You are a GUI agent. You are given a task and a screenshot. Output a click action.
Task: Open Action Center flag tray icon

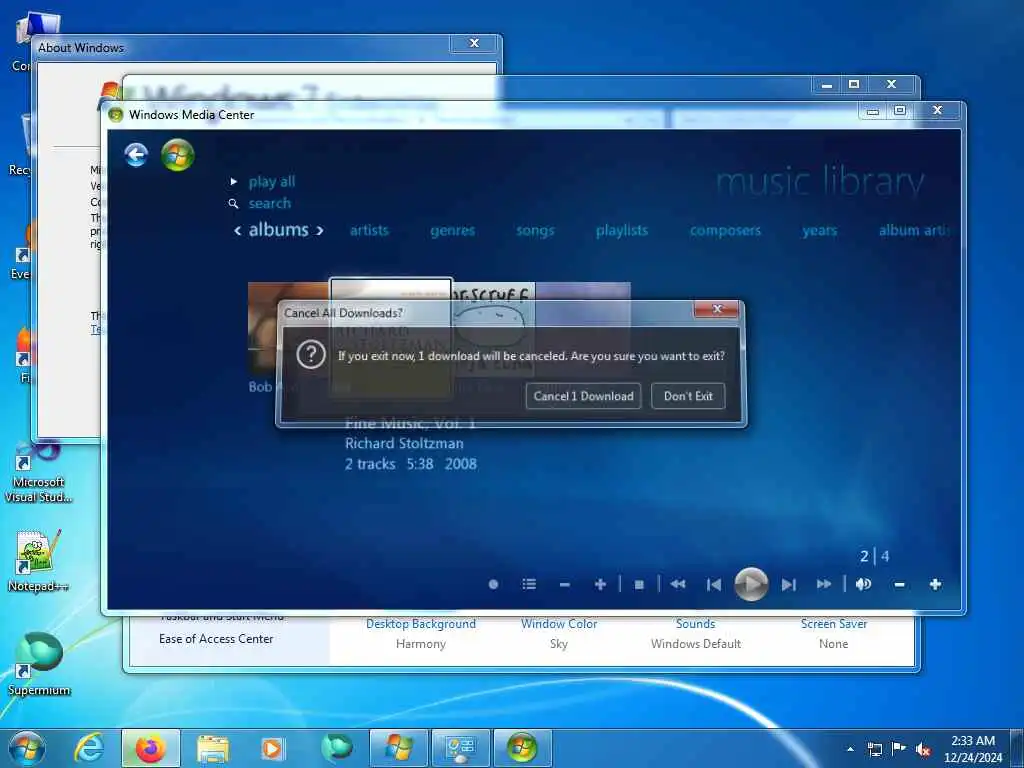pyautogui.click(x=899, y=748)
